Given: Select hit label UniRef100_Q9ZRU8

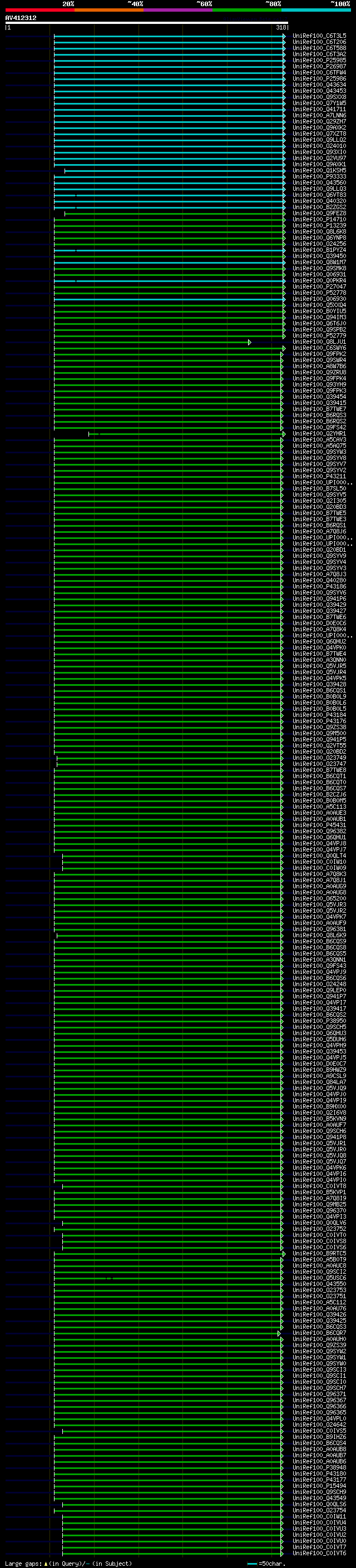Looking at the screenshot, I should 319,372.
